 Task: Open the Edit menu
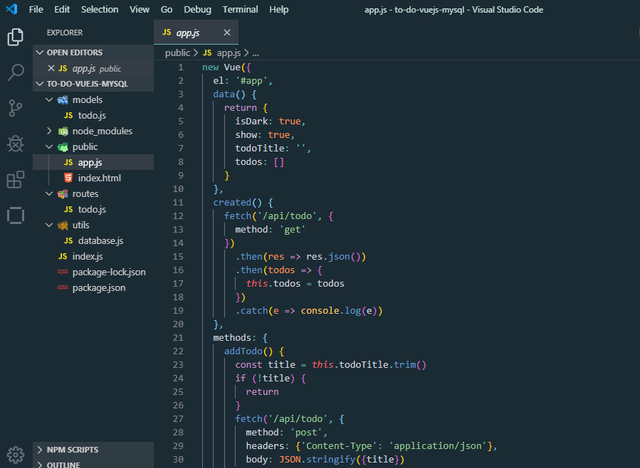[62, 9]
